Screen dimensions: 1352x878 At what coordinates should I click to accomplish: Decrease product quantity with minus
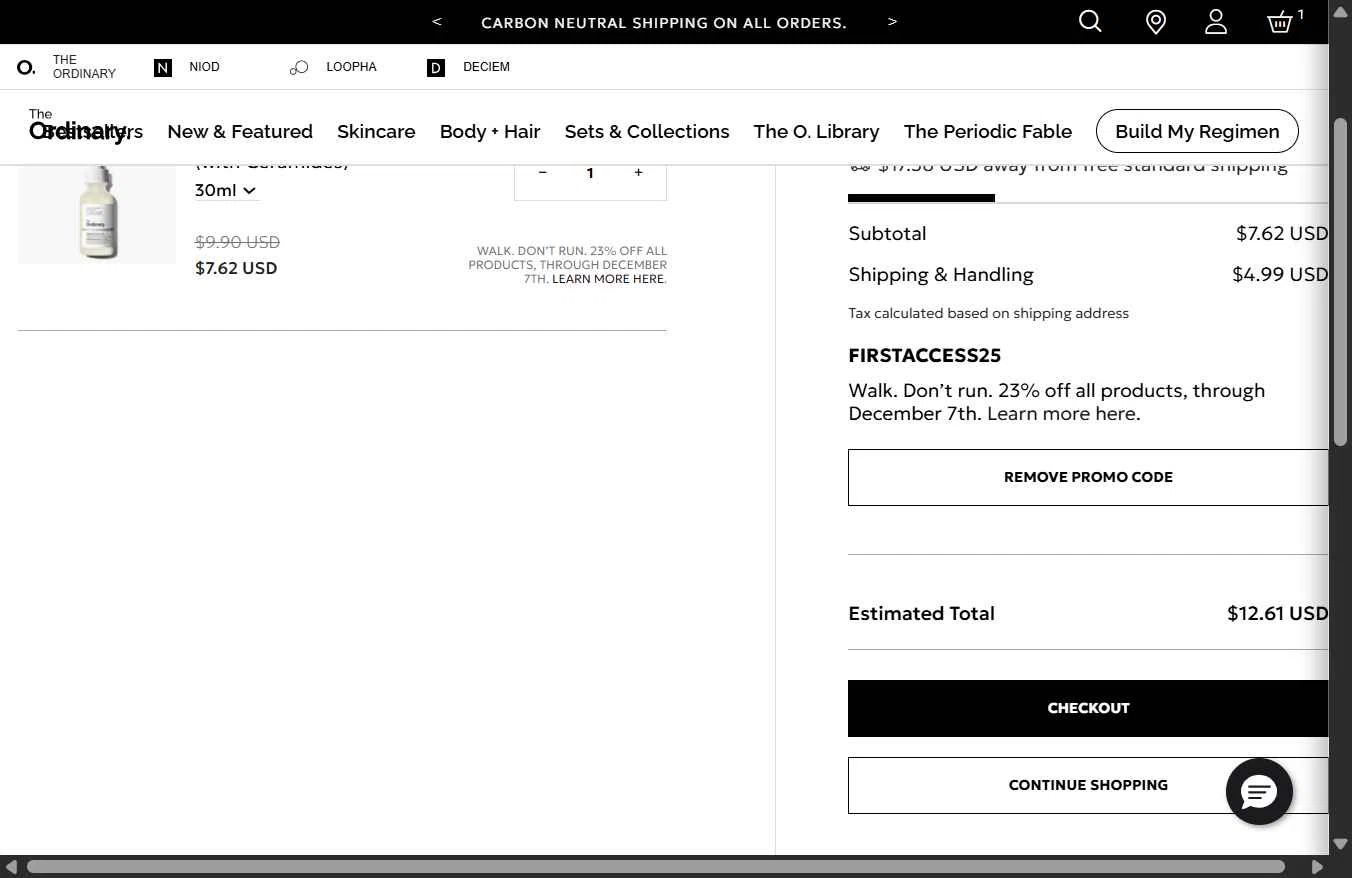[542, 173]
